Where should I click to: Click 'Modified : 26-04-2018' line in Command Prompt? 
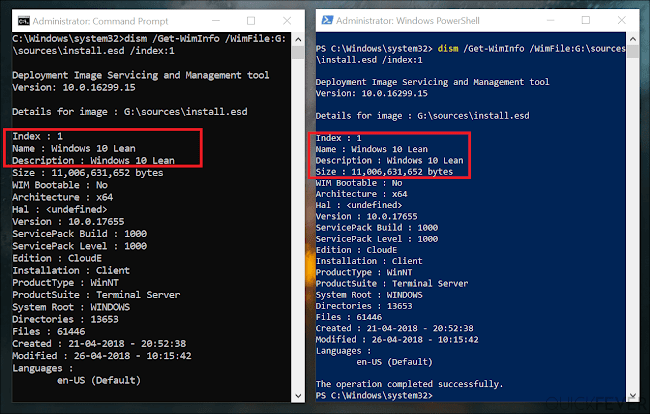tap(102, 356)
